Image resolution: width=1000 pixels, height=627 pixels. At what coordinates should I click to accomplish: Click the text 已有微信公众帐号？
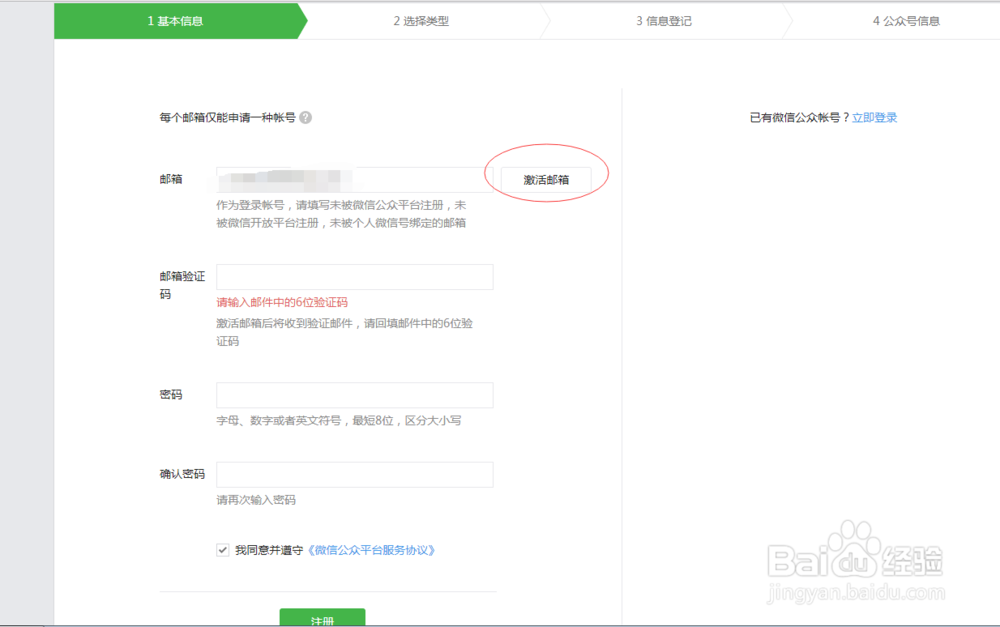[800, 117]
